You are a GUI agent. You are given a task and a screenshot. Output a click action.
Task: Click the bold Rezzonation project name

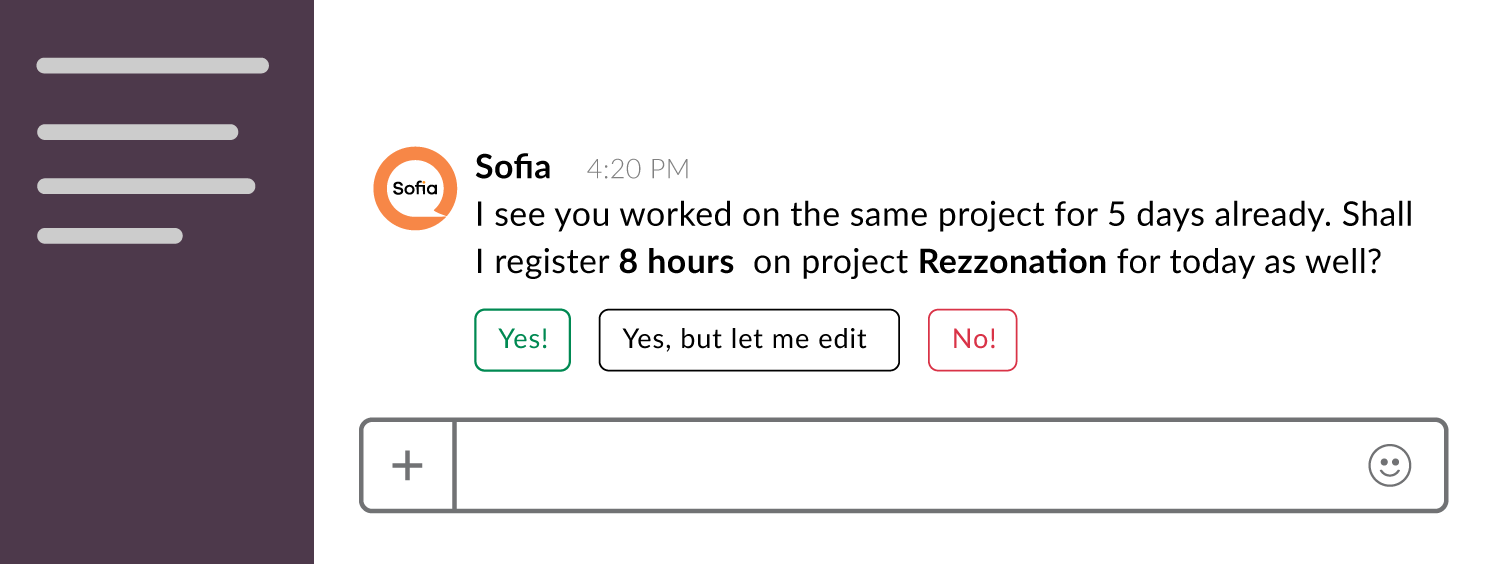tap(1012, 262)
